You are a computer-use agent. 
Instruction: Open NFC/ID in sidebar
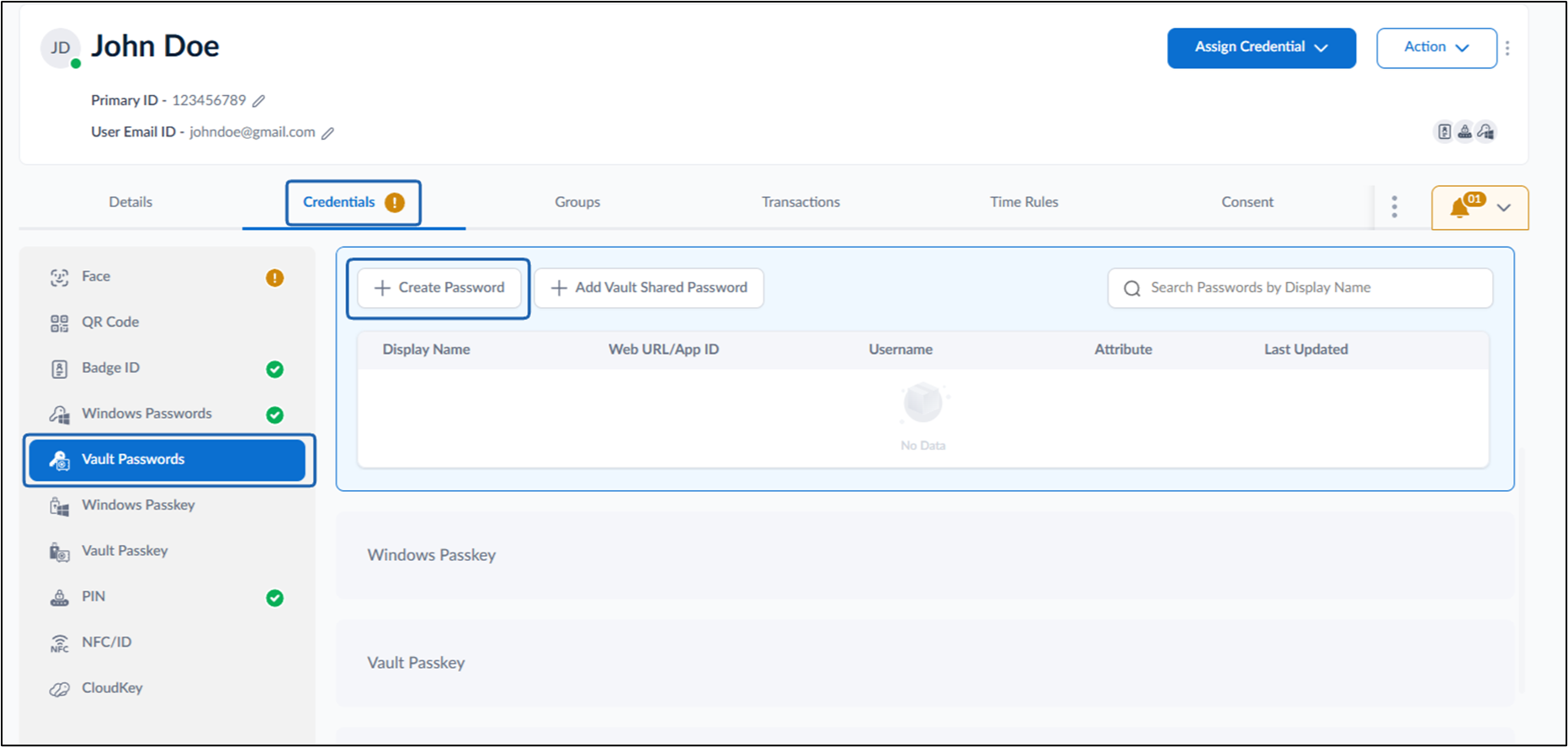pyautogui.click(x=167, y=643)
